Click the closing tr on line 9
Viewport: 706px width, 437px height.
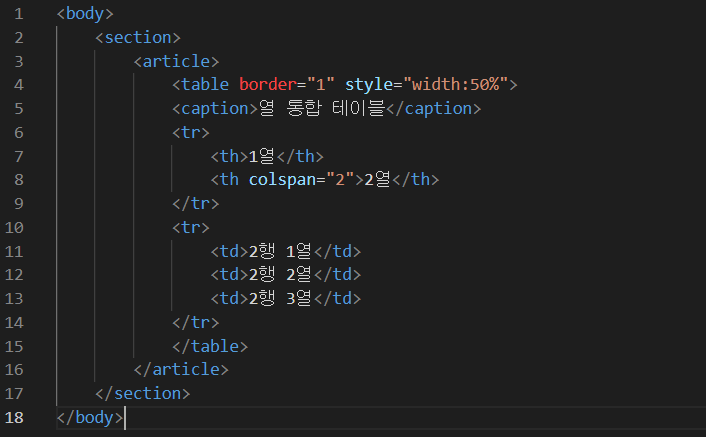tap(196, 204)
